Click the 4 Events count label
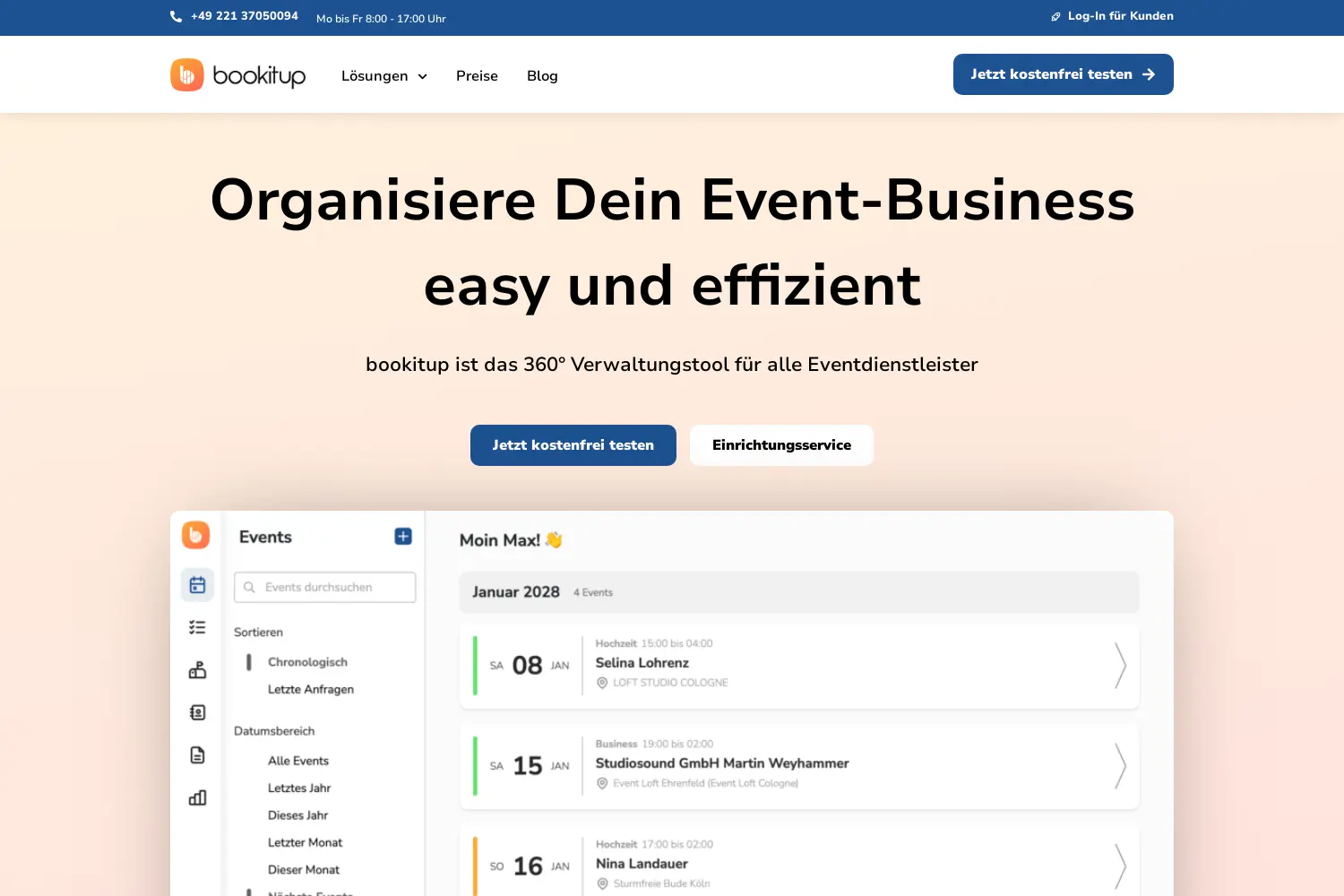Image resolution: width=1344 pixels, height=896 pixels. click(593, 592)
